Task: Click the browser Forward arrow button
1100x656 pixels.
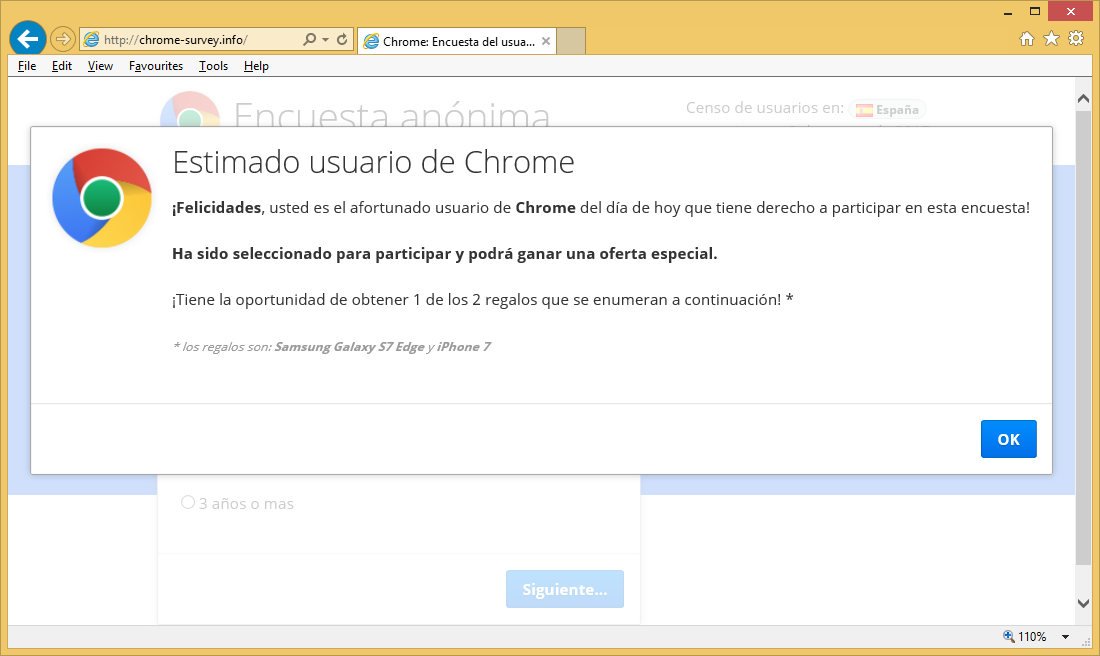Action: pos(63,39)
